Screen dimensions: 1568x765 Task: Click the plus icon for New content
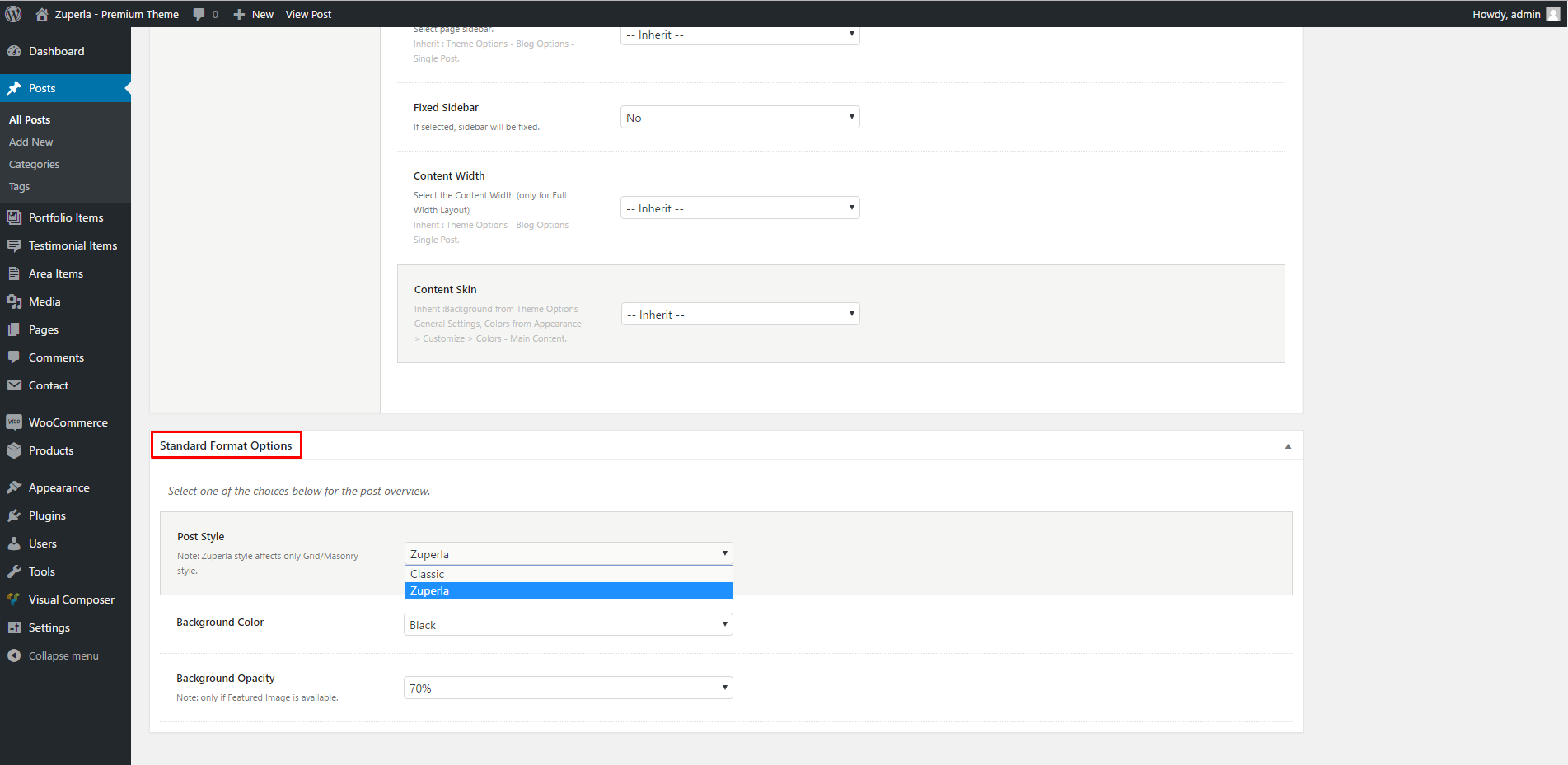click(239, 14)
